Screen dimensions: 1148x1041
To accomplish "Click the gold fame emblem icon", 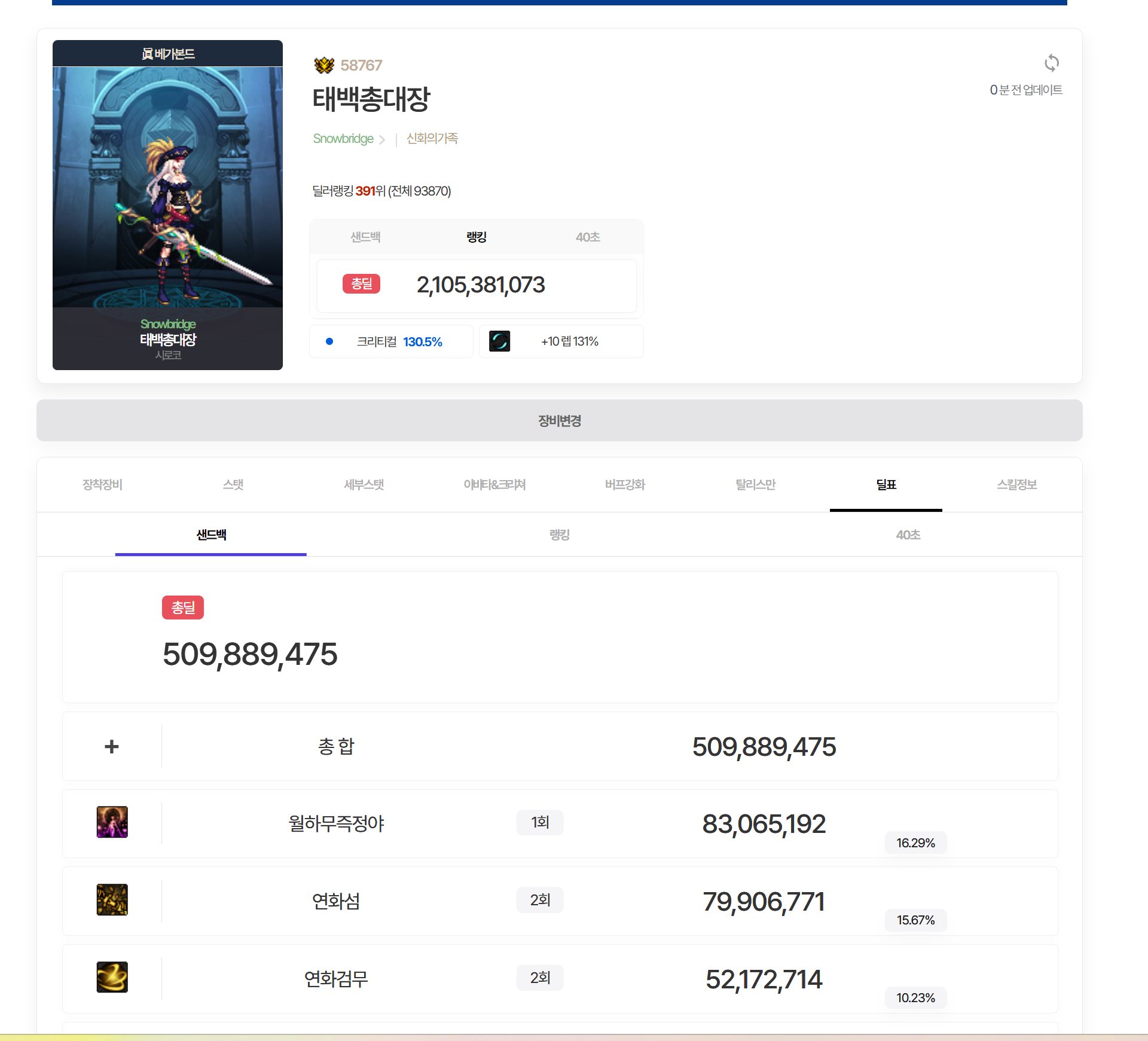I will 324,65.
